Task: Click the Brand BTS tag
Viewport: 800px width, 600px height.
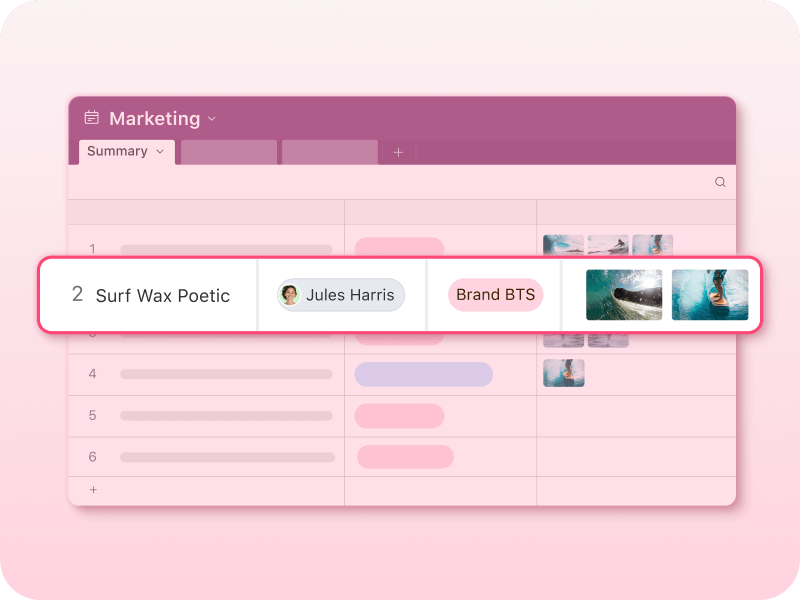Action: (495, 295)
